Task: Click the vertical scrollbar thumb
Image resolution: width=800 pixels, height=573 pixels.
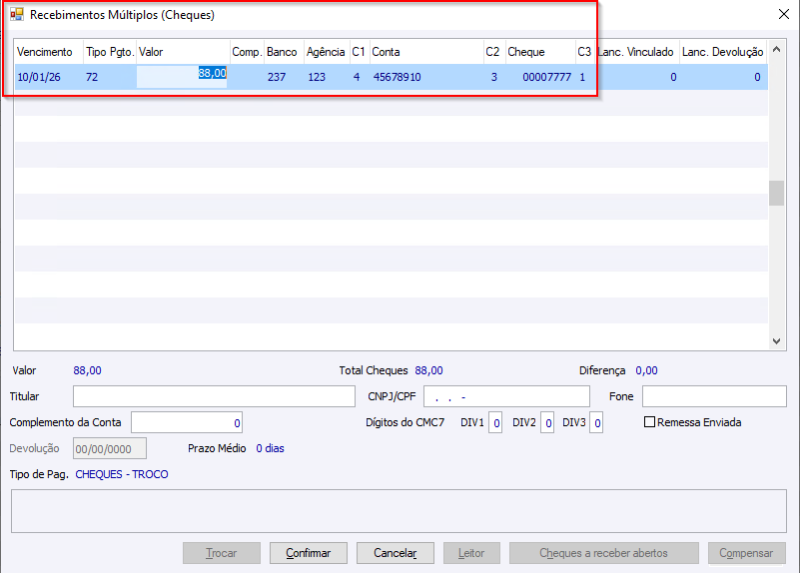Action: point(777,193)
